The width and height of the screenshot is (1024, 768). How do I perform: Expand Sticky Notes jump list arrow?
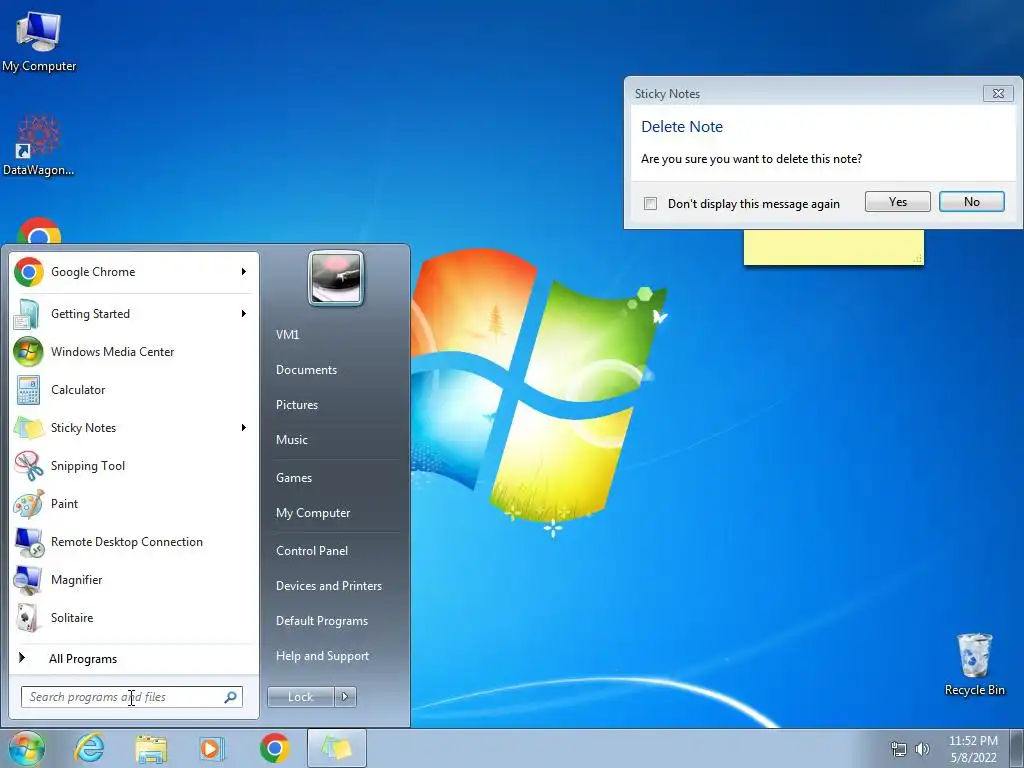(244, 428)
